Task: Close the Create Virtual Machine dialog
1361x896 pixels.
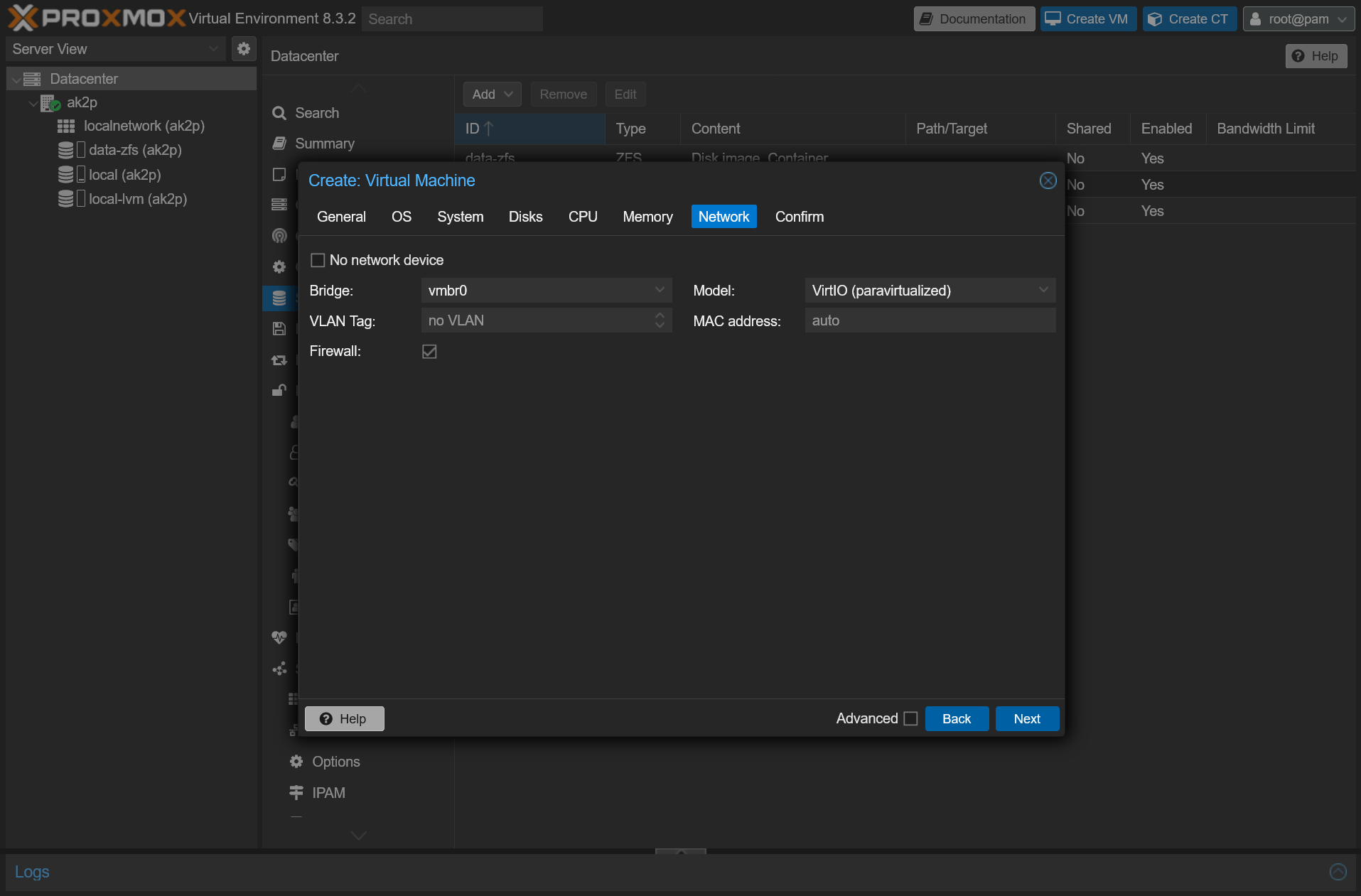Action: click(1048, 180)
